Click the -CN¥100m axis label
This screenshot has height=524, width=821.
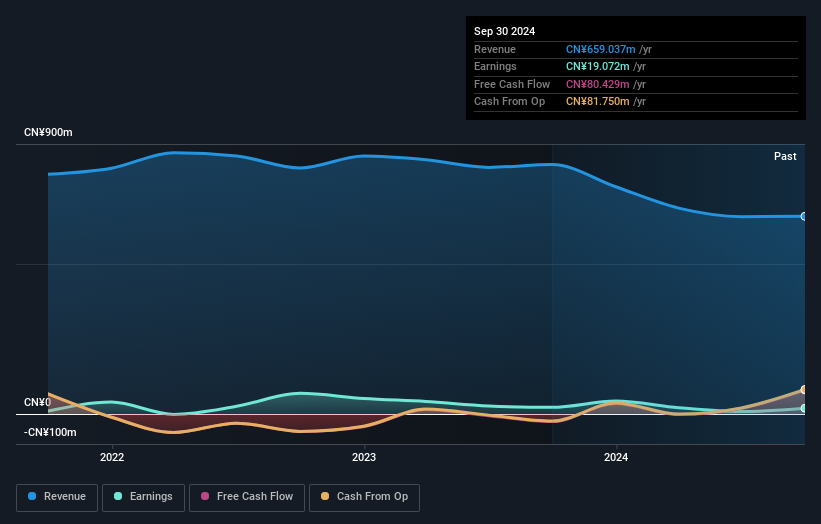tap(50, 432)
